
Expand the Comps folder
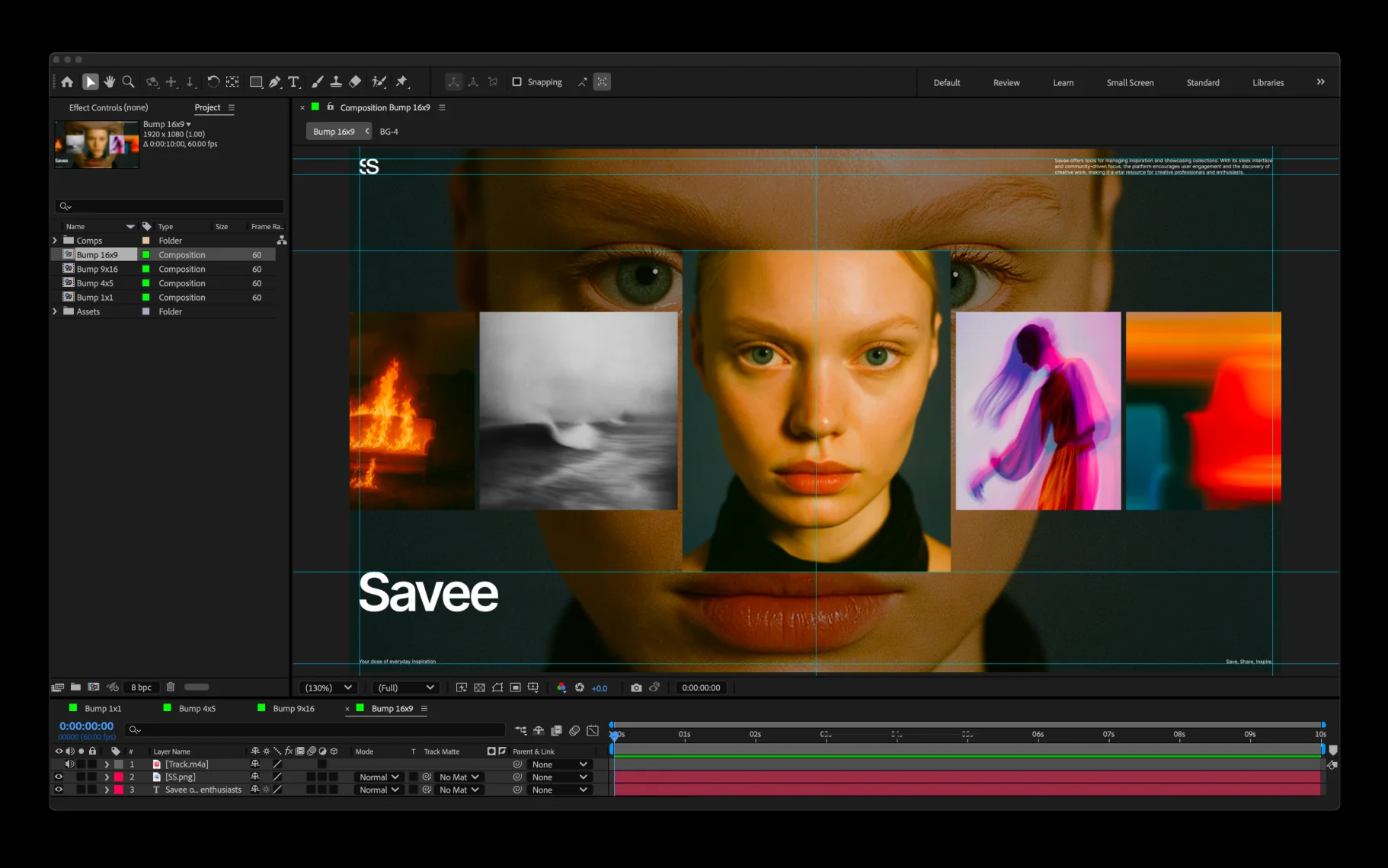coord(55,241)
